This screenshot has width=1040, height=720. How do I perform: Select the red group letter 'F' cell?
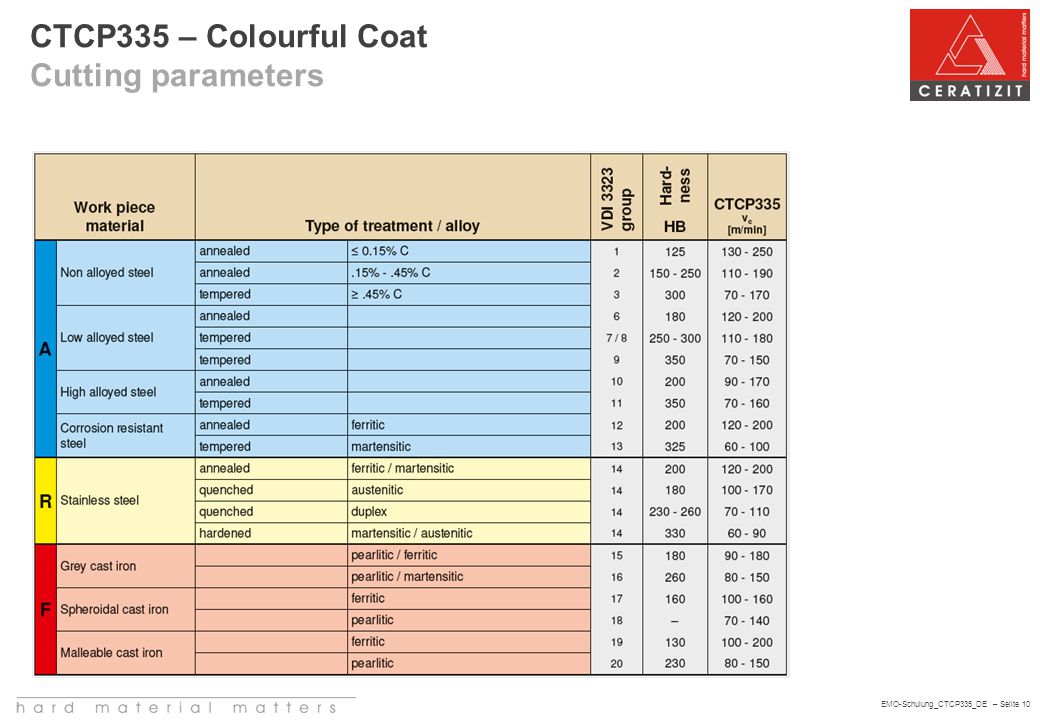point(45,610)
